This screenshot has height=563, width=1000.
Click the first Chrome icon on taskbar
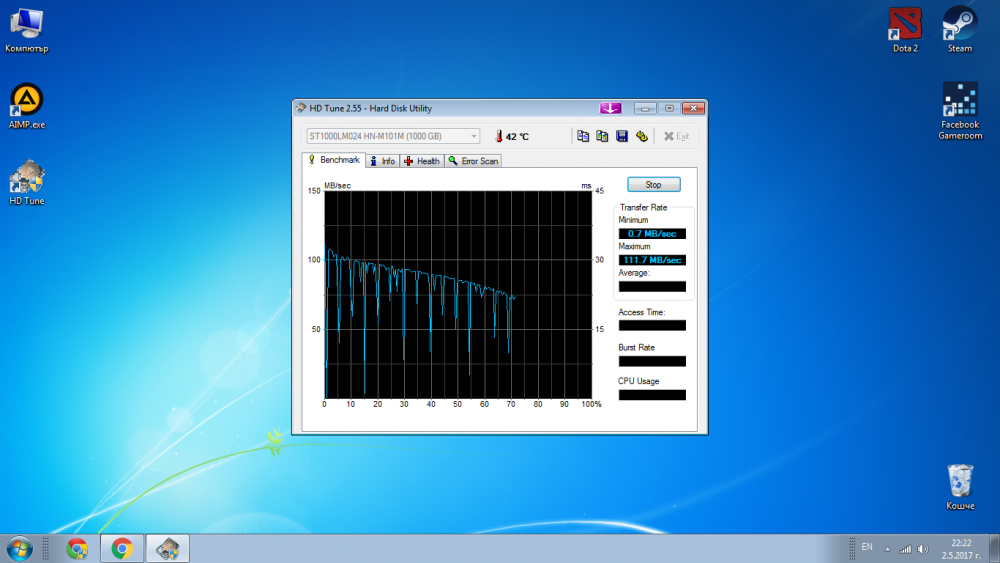(77, 548)
